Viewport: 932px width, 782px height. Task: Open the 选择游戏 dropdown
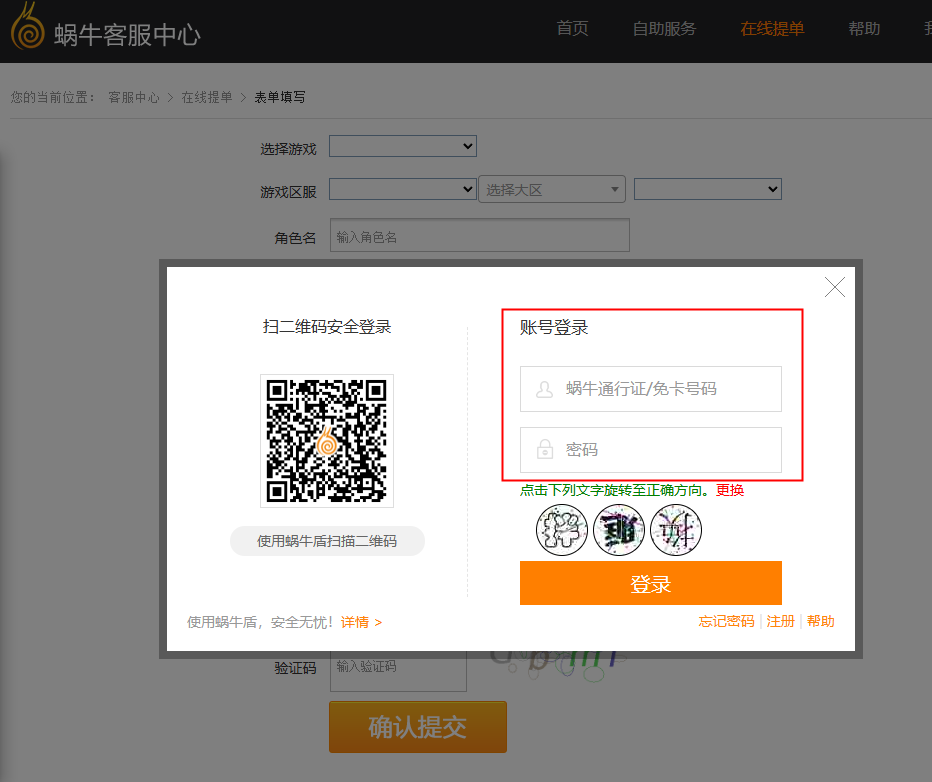[x=402, y=147]
